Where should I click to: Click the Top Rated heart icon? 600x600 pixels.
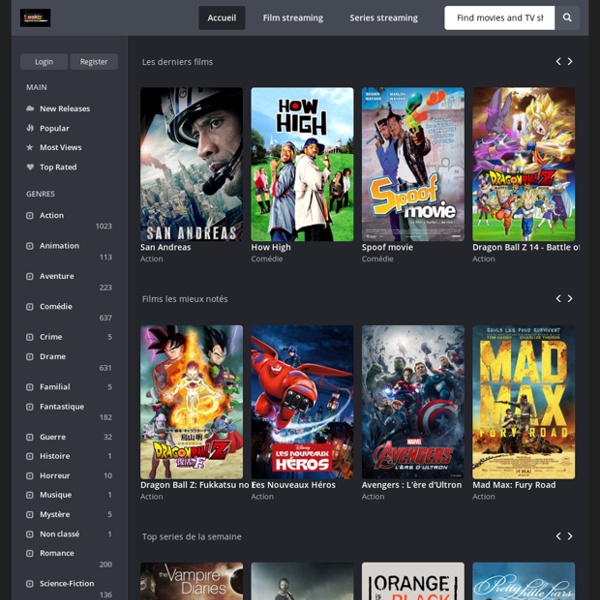(x=30, y=167)
